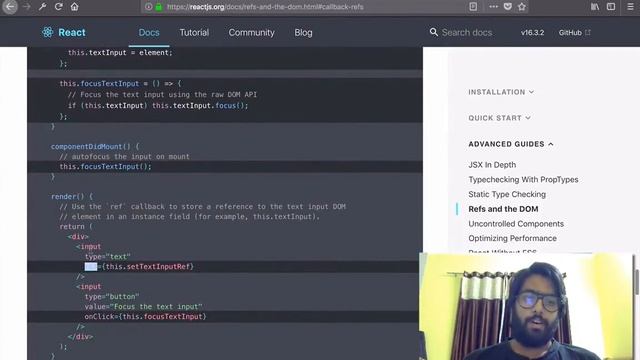Viewport: 640px width, 360px height.
Task: Show site information icon in address bar
Action: tap(149, 7)
